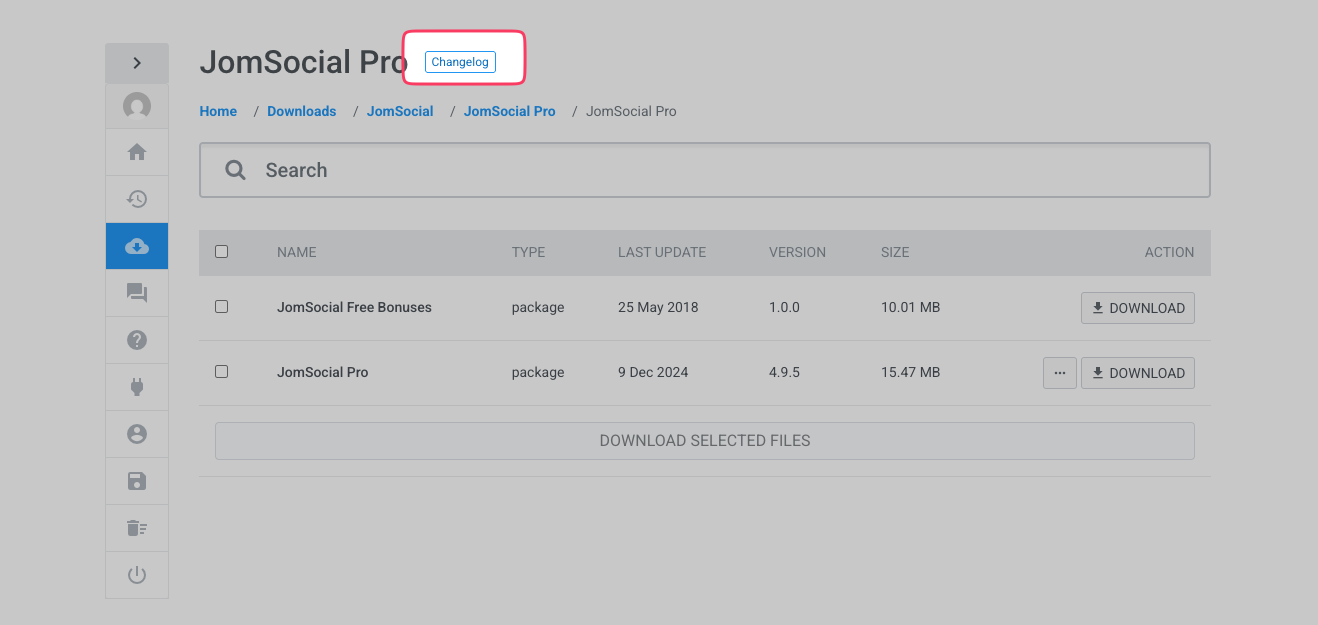The width and height of the screenshot is (1318, 625).
Task: Toggle the select-all checkbox in table header
Action: coord(222,252)
